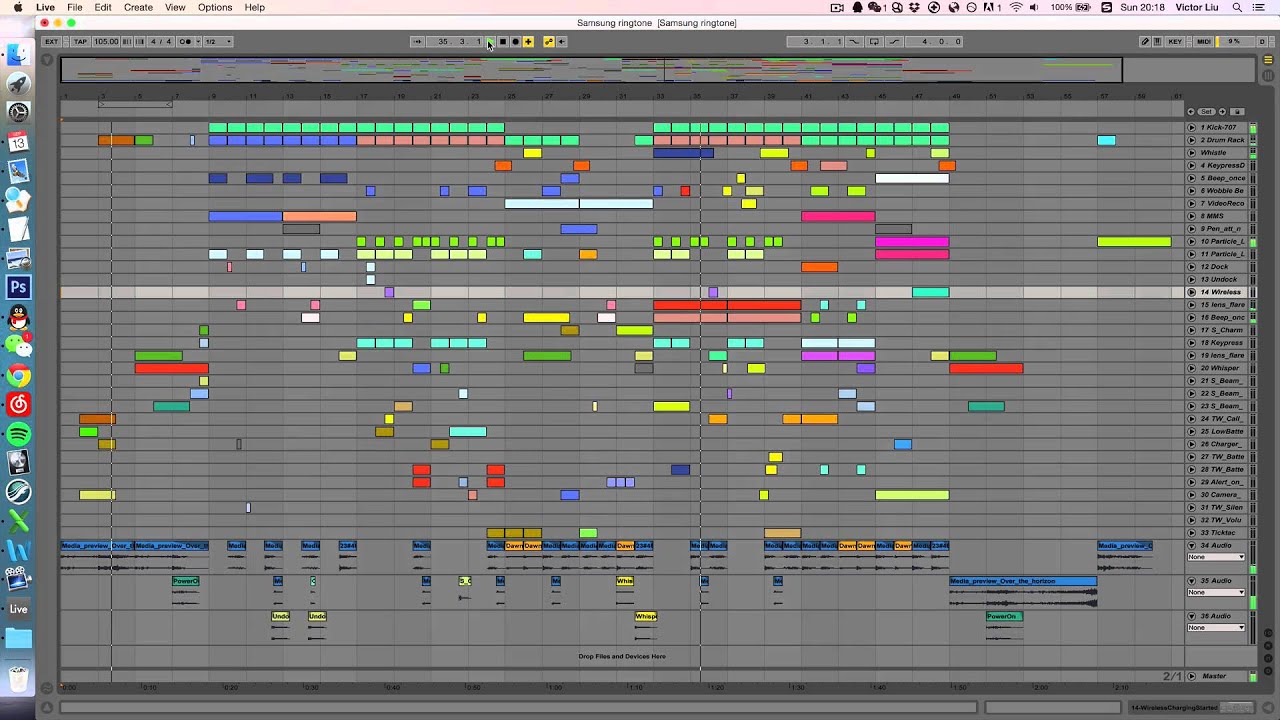Click the round Arrangement Record button
Screen dimensions: 1280x720
pos(516,42)
